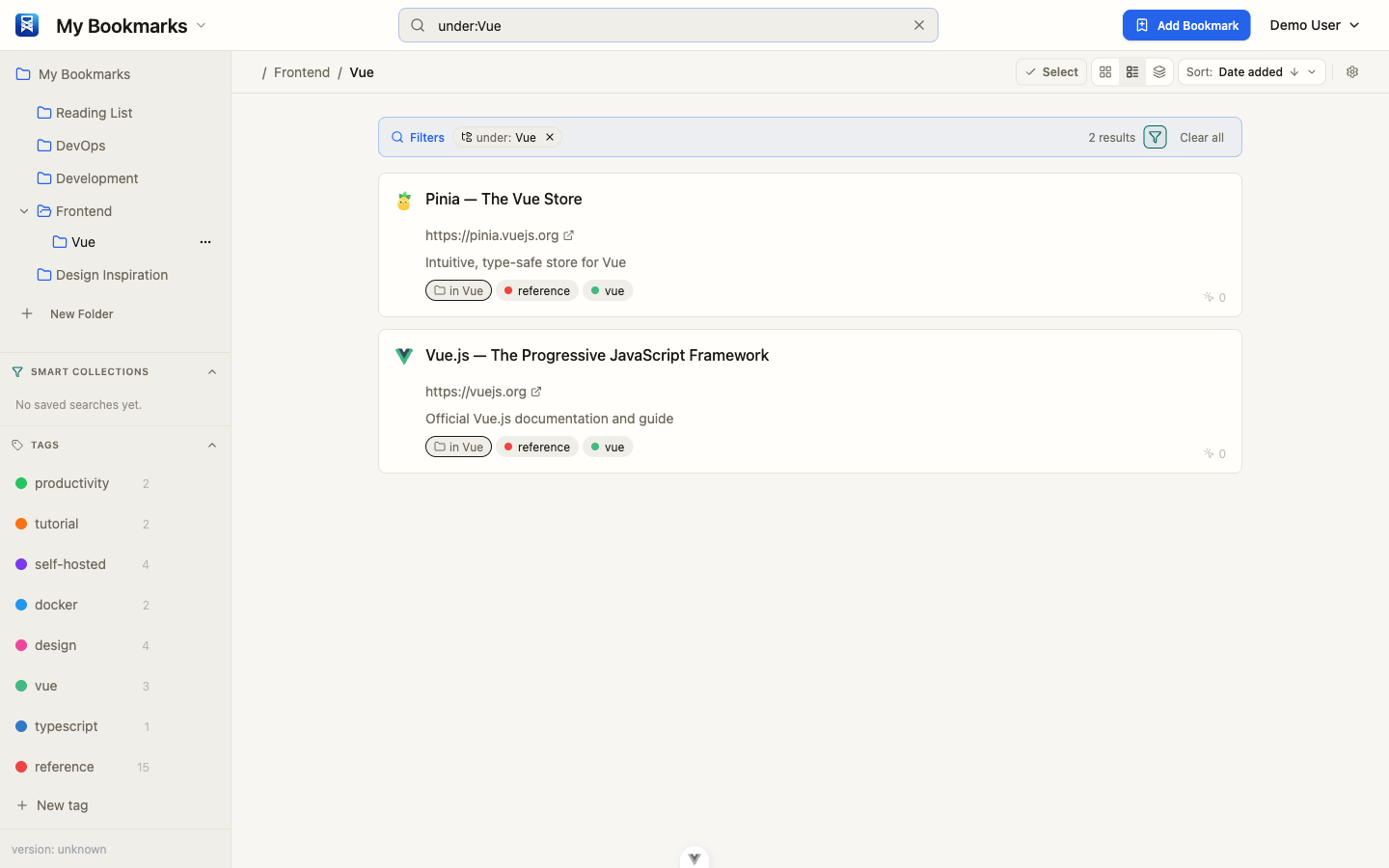Click the Smart Collections funnel icon
This screenshot has width=1389, height=868.
[17, 371]
